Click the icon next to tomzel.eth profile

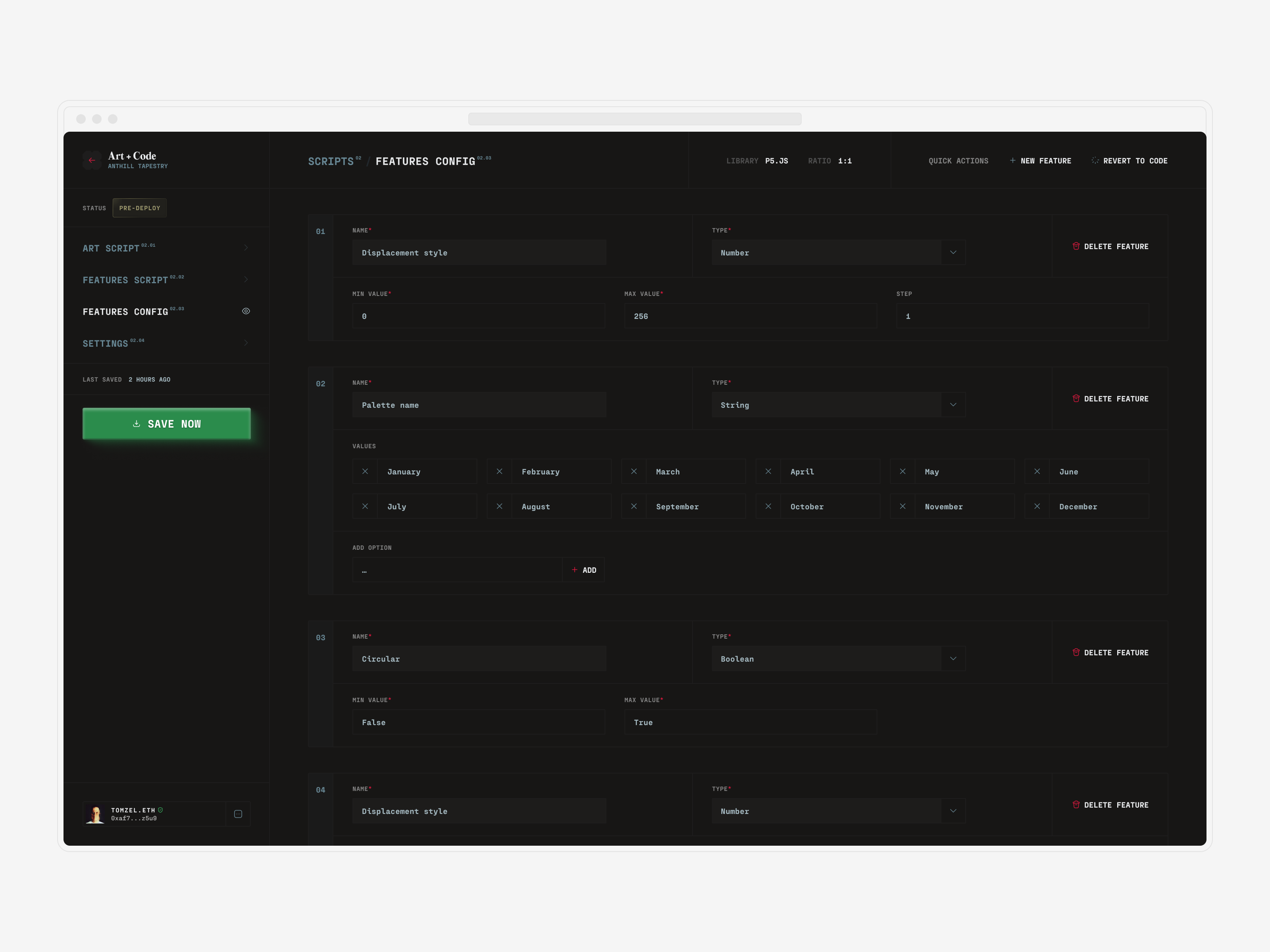[238, 814]
